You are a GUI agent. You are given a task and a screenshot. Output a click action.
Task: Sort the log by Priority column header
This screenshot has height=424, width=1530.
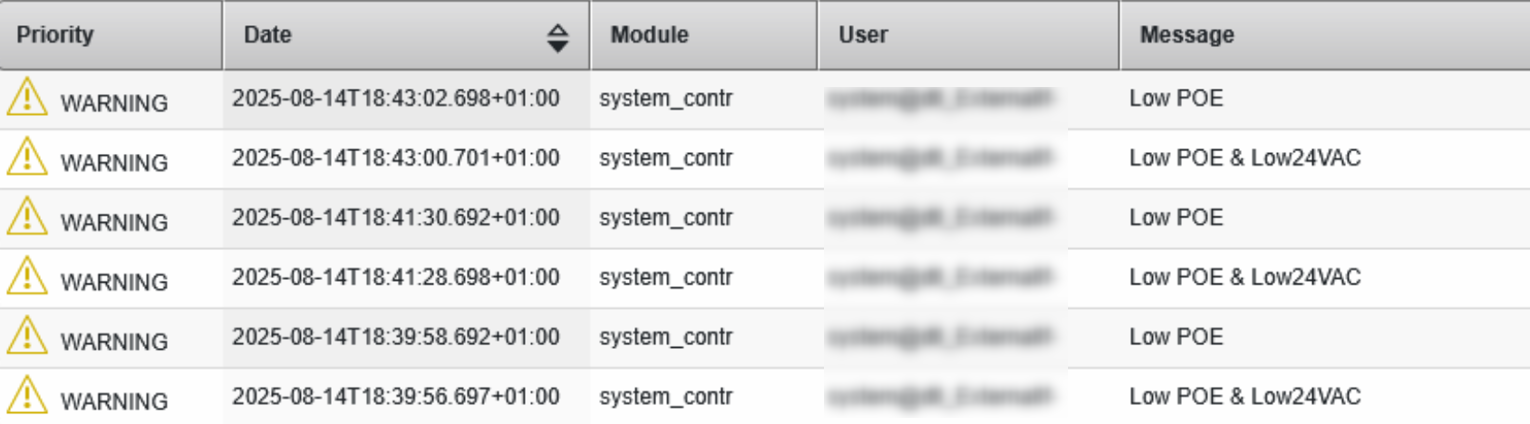pyautogui.click(x=55, y=35)
